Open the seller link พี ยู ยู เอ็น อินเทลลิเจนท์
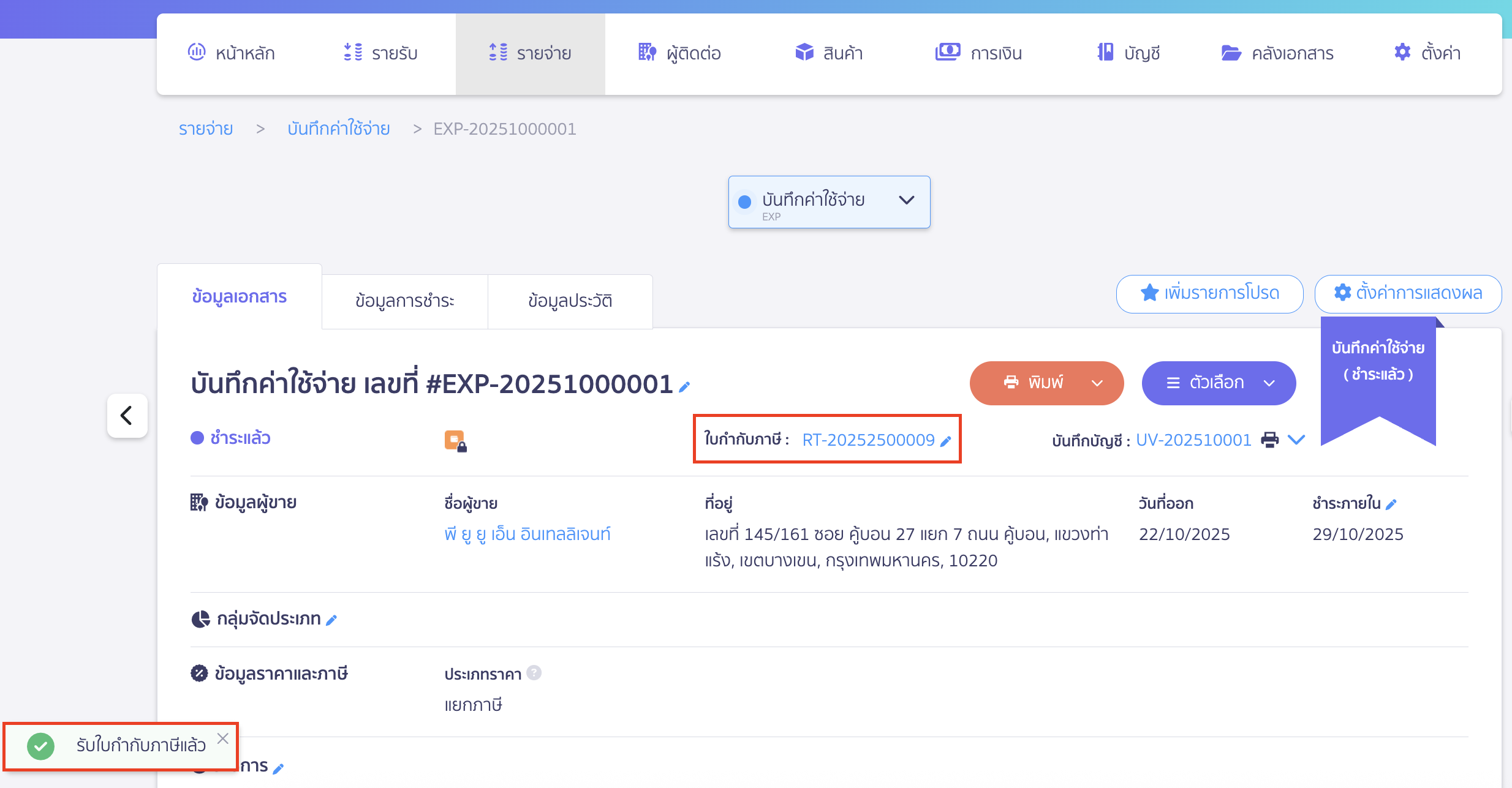This screenshot has height=788, width=1512. 527,534
